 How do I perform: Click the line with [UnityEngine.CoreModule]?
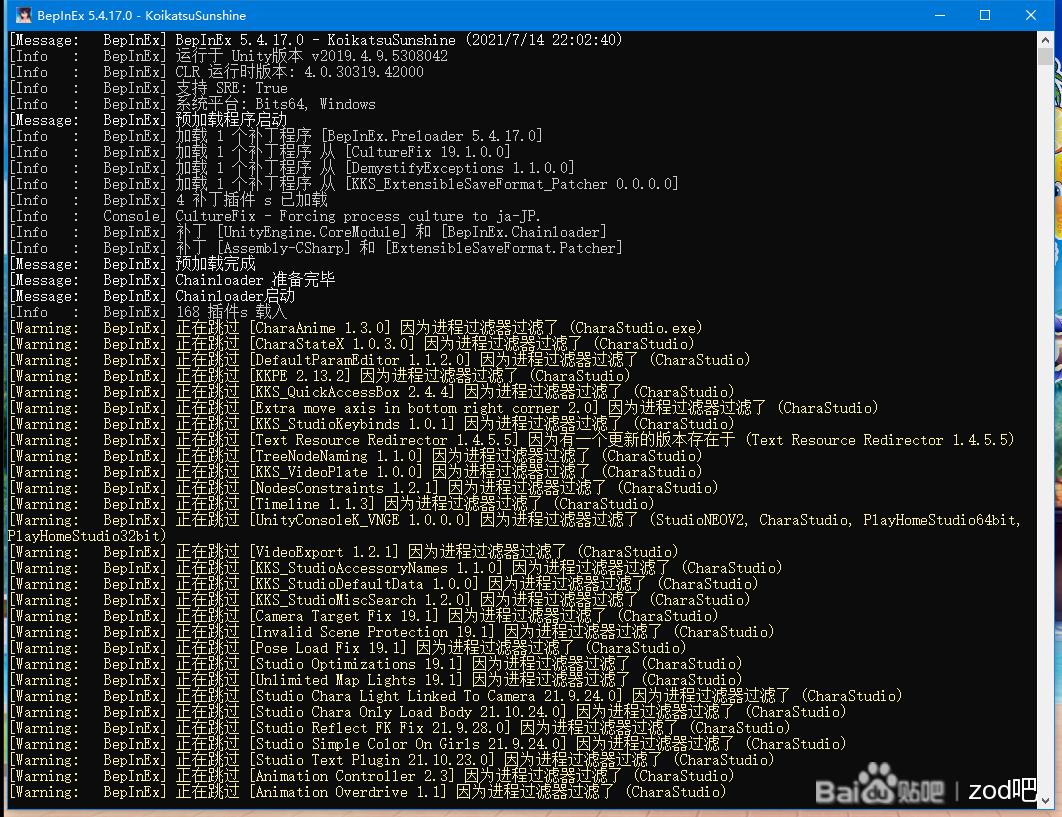tap(307, 232)
